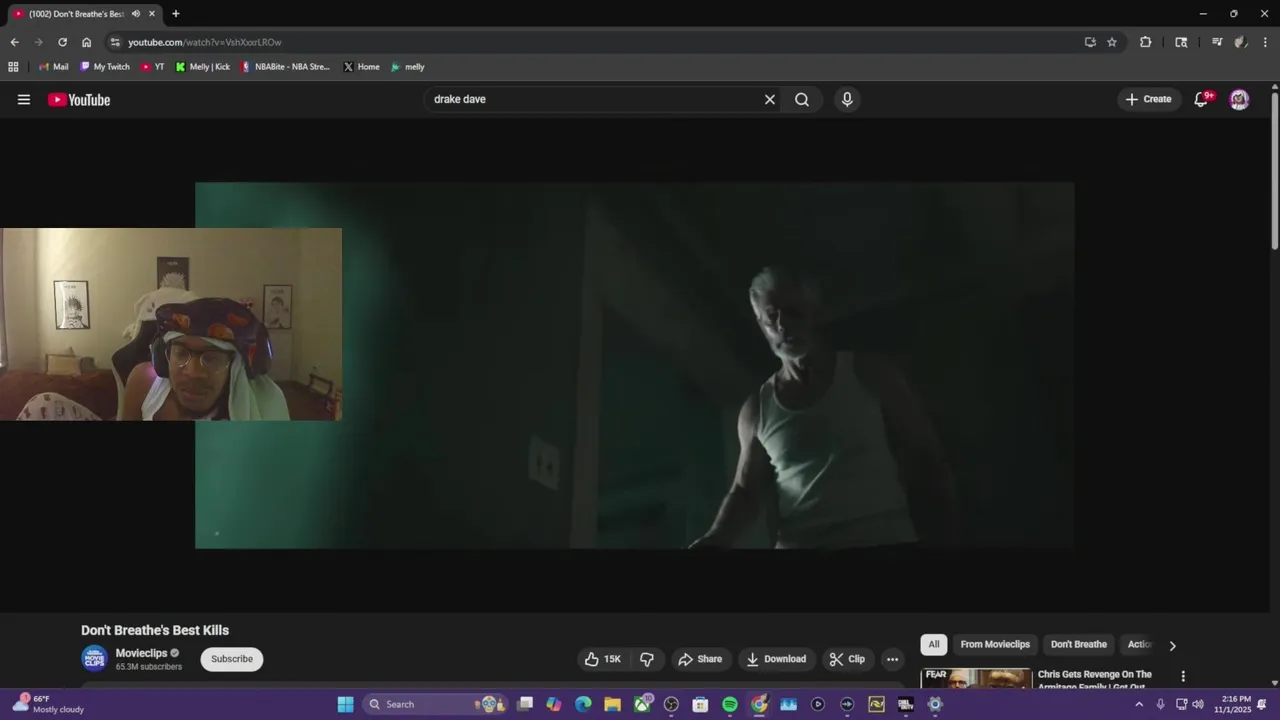This screenshot has width=1280, height=720.
Task: Select the Don't Breathe filter chip
Action: pos(1079,645)
